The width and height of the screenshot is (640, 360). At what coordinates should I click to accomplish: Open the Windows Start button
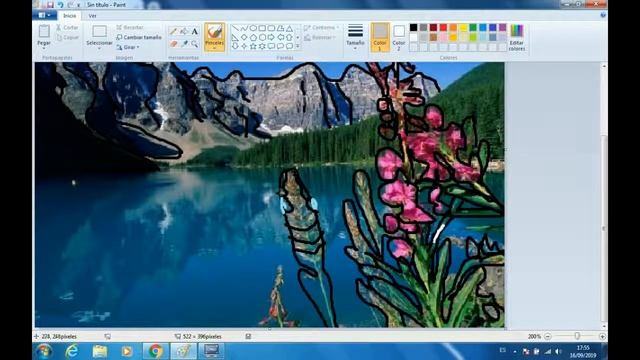[44, 351]
